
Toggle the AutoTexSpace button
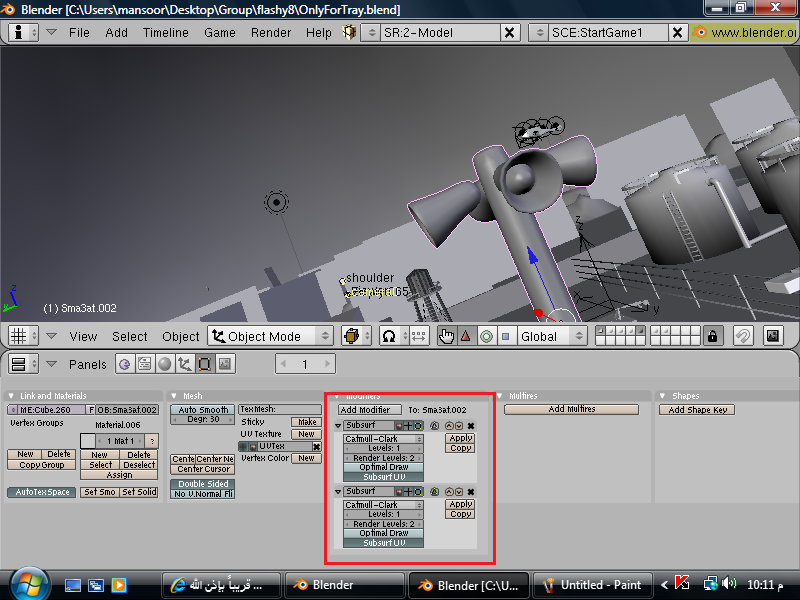pyautogui.click(x=42, y=492)
